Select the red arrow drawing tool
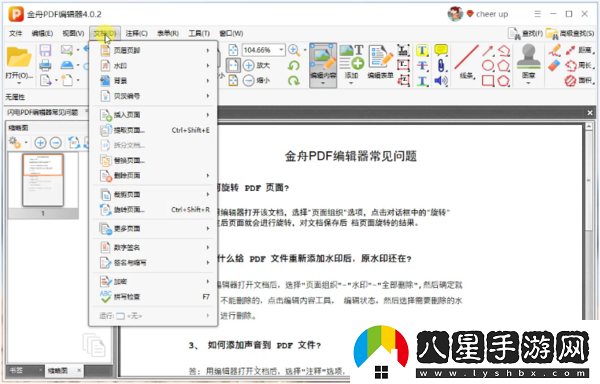Viewport: 600px width, 384px height. [488, 50]
